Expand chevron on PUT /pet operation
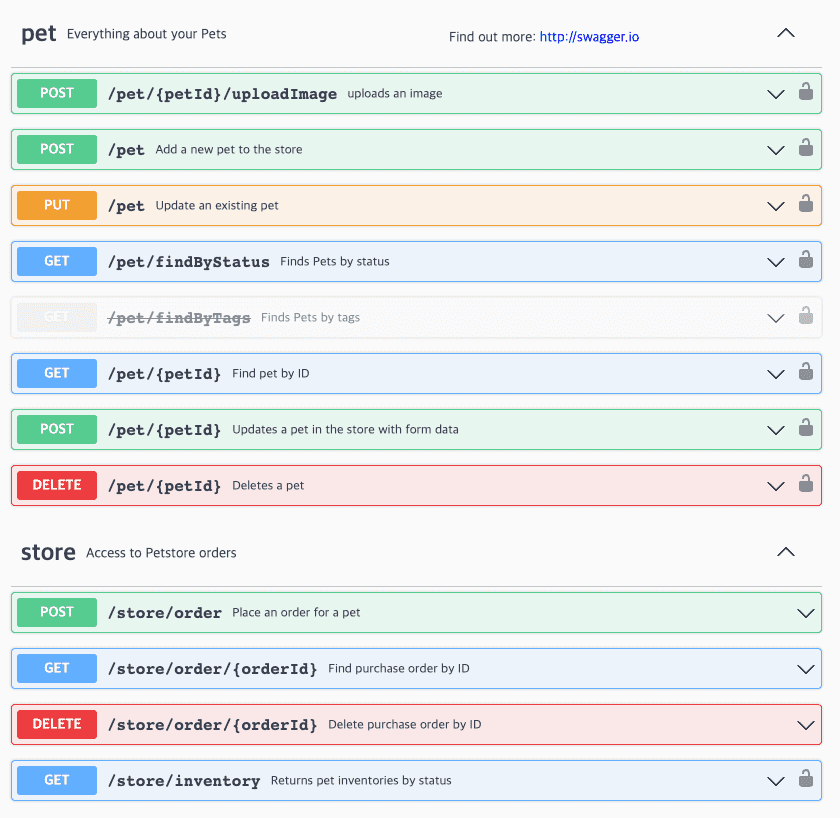This screenshot has width=840, height=818. (775, 206)
